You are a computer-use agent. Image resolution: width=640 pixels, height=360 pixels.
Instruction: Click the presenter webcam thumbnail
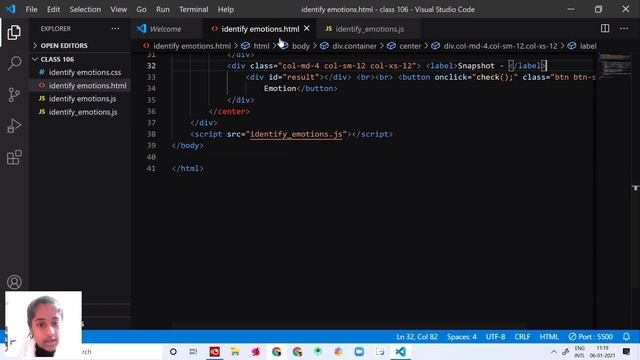click(x=43, y=324)
